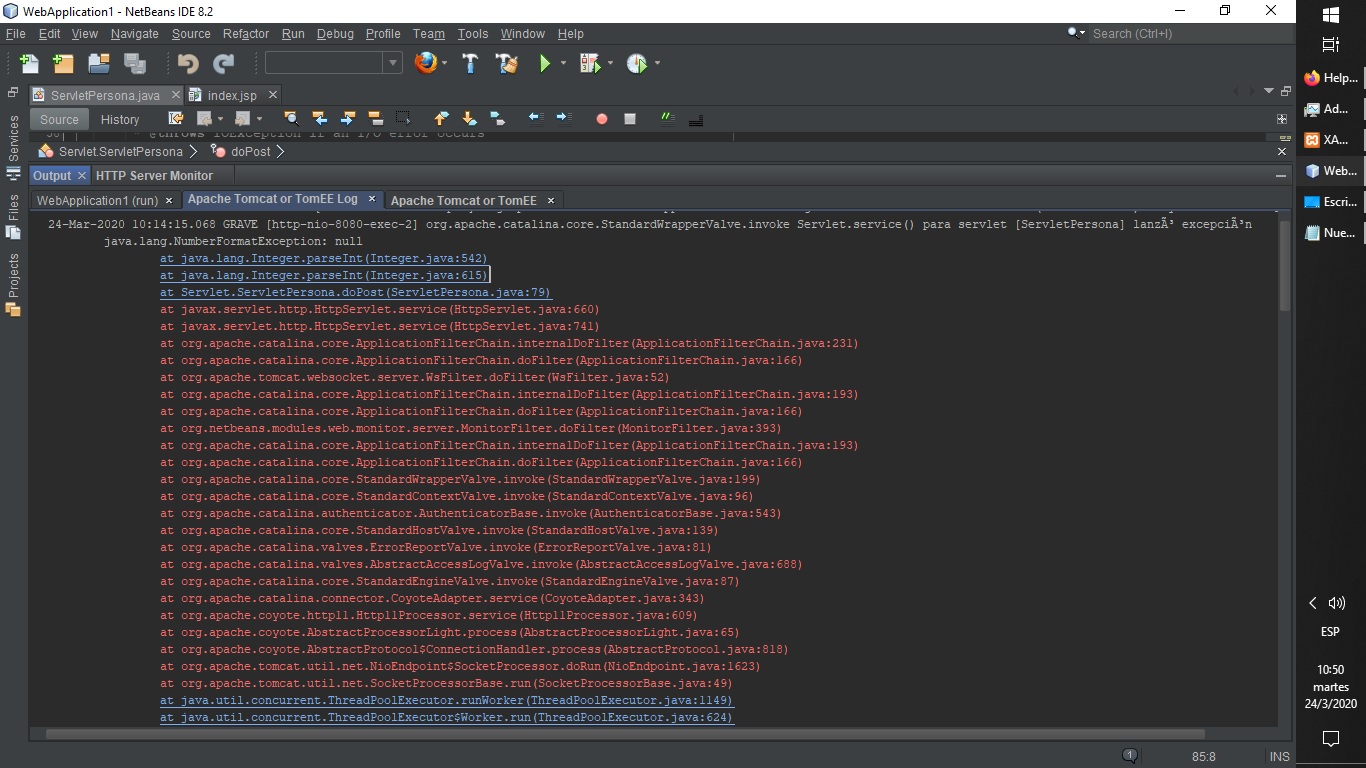This screenshot has height=768, width=1366.
Task: Shift Line Right in editor toolbar
Action: tap(564, 118)
